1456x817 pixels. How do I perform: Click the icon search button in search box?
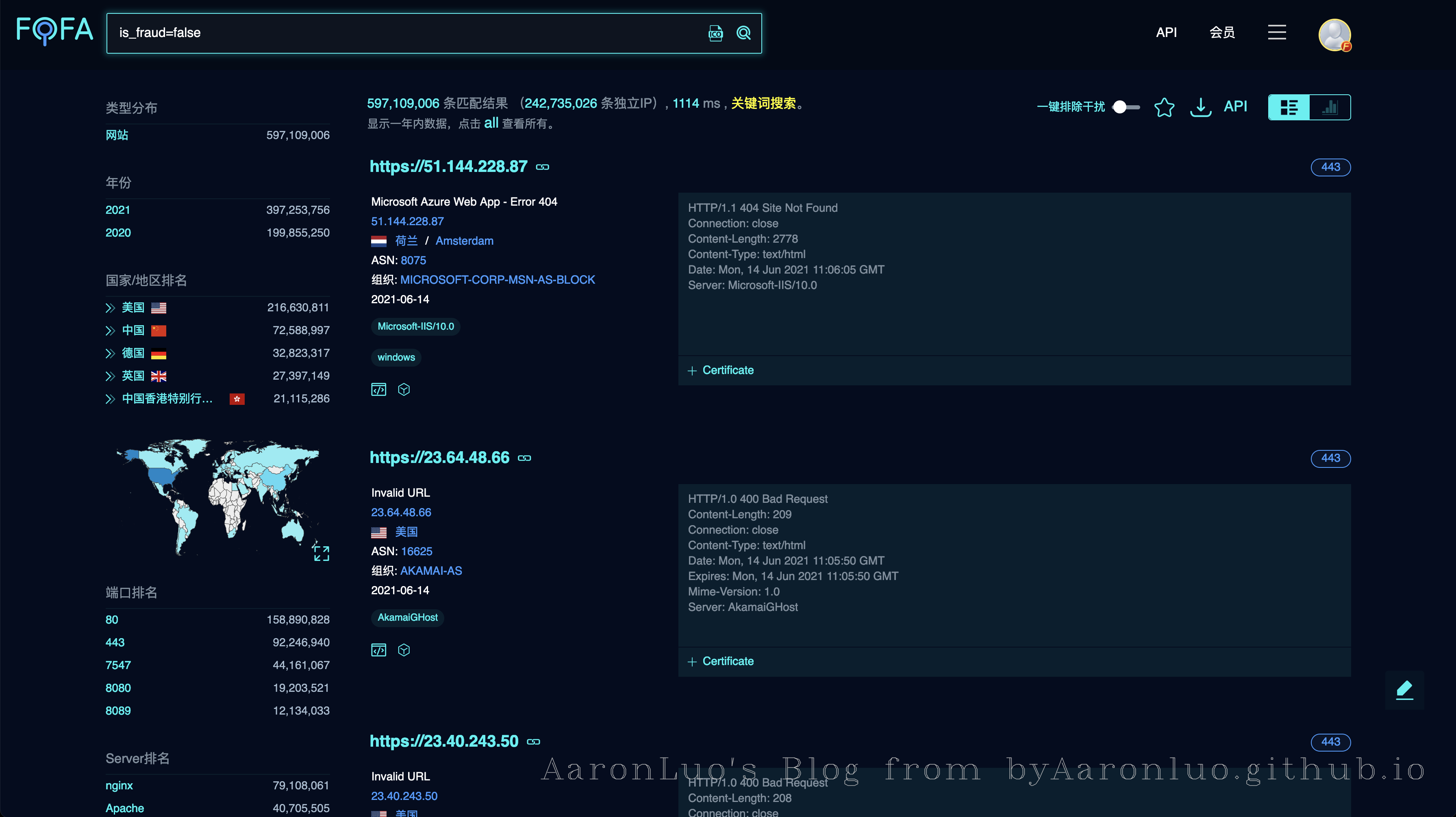tap(715, 33)
